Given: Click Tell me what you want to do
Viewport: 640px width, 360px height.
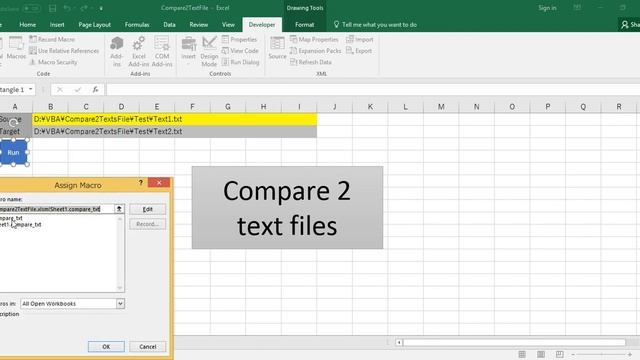Looking at the screenshot, I should pos(375,24).
